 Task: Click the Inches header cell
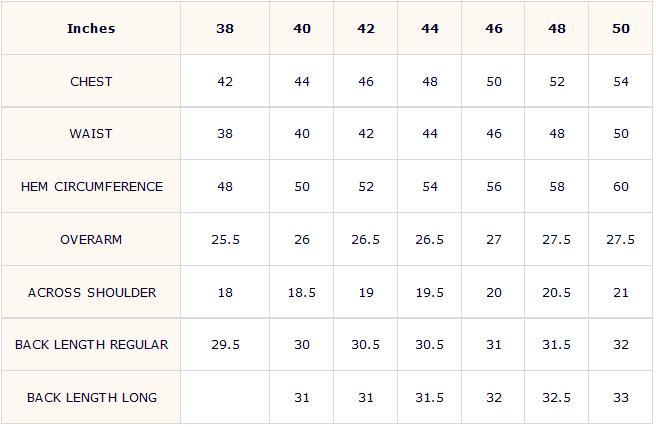91,28
